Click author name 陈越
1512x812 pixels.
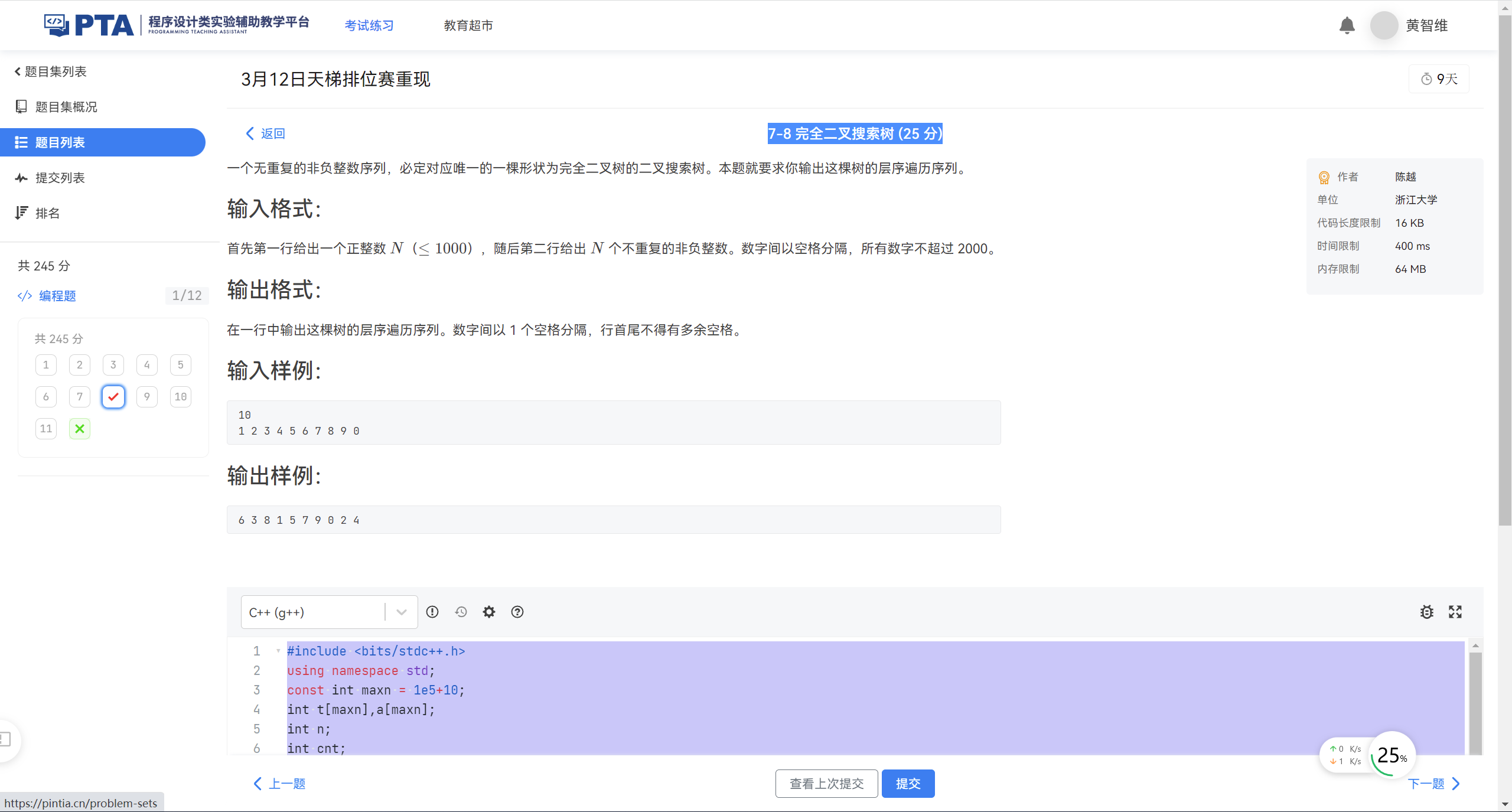(1406, 177)
